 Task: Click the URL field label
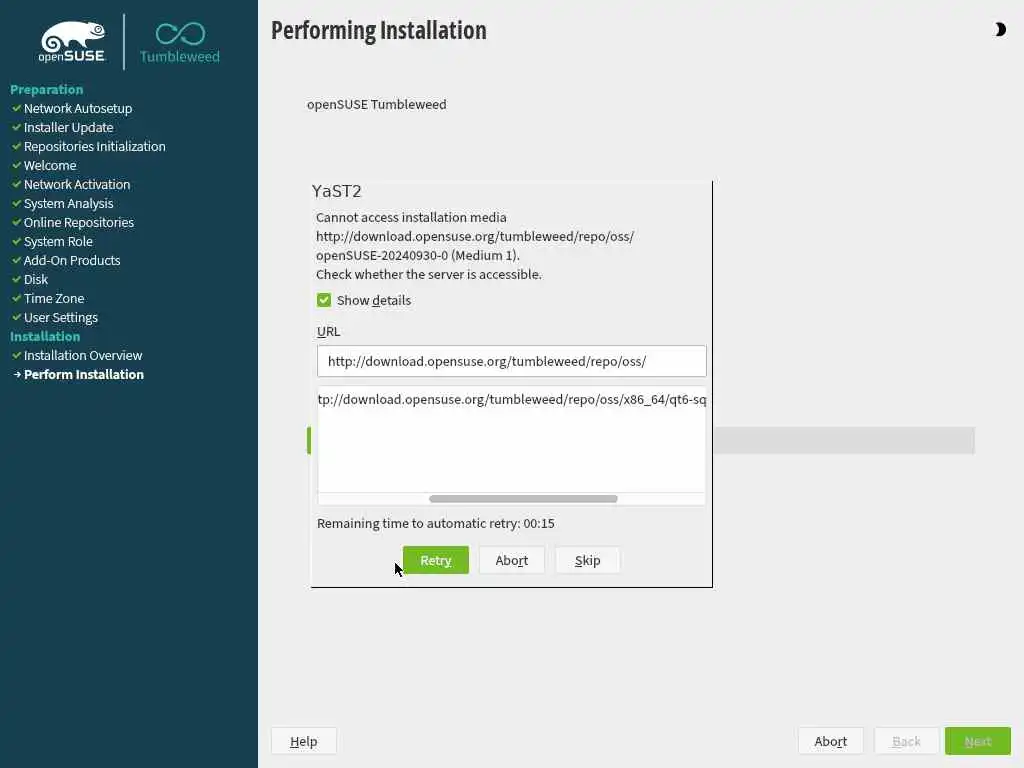328,331
